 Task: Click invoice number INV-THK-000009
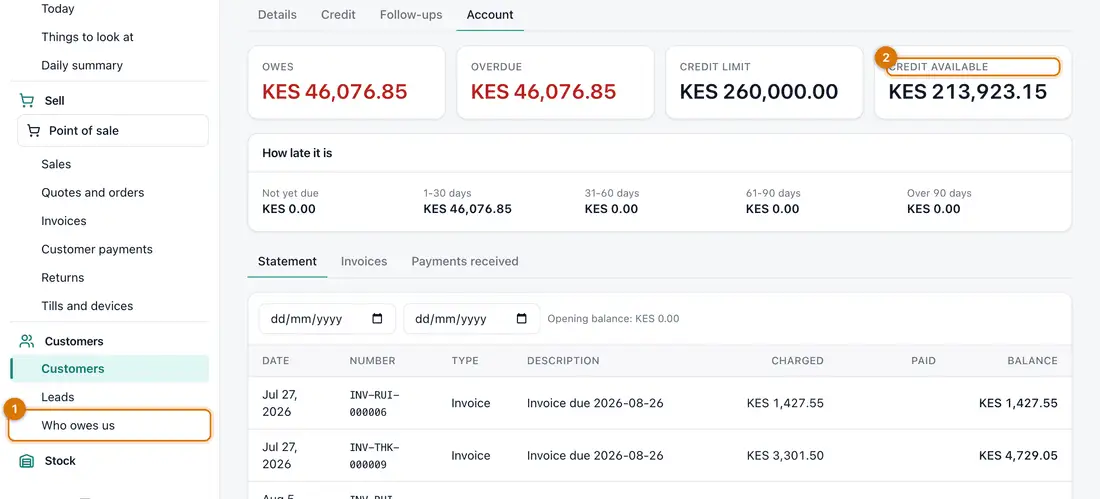tap(374, 456)
